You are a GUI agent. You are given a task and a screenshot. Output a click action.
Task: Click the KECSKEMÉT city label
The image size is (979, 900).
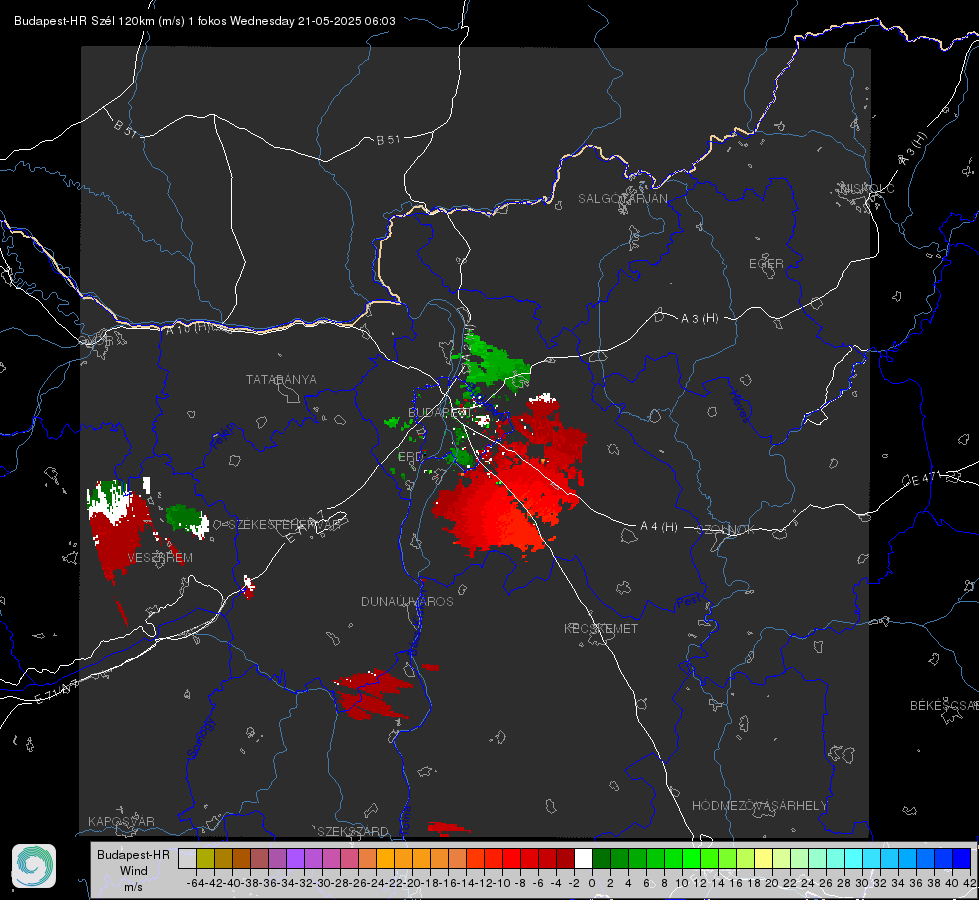coord(601,629)
